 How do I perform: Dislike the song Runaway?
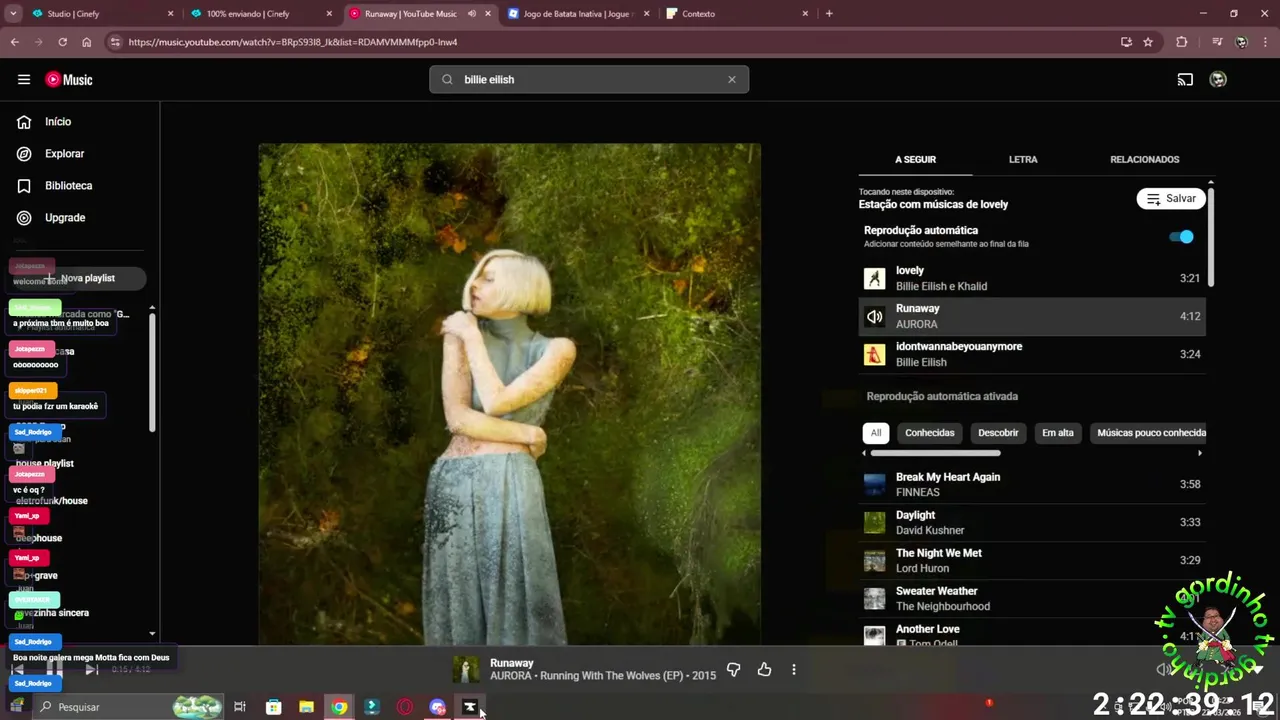tap(733, 670)
